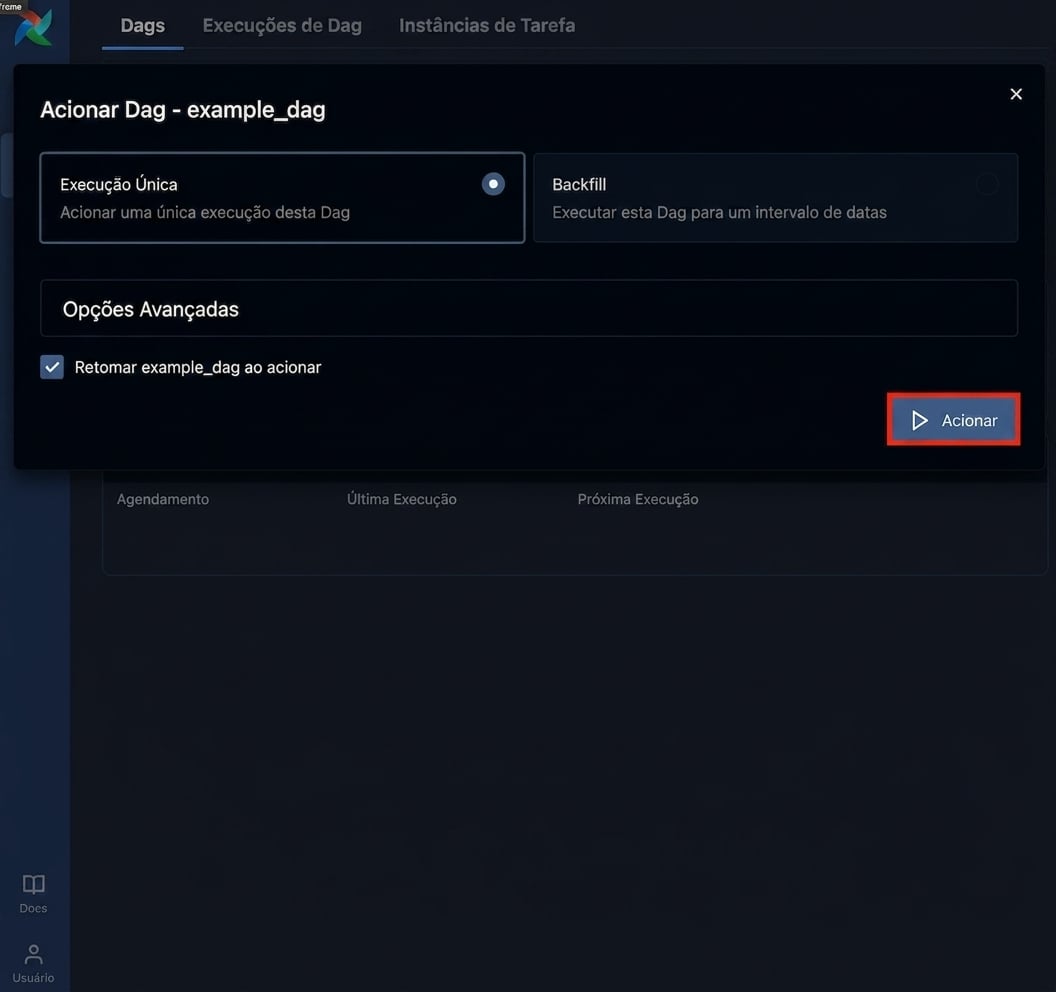This screenshot has width=1056, height=992.
Task: Open the Usuário user menu
Action: pyautogui.click(x=33, y=964)
